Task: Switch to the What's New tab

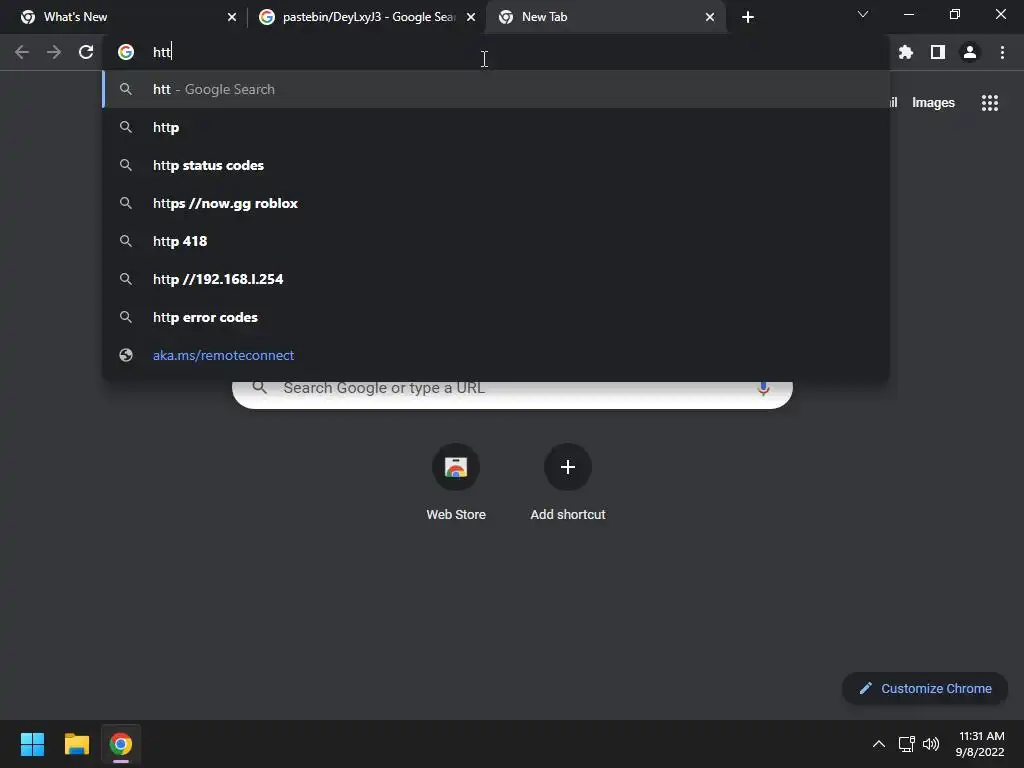Action: [x=125, y=17]
